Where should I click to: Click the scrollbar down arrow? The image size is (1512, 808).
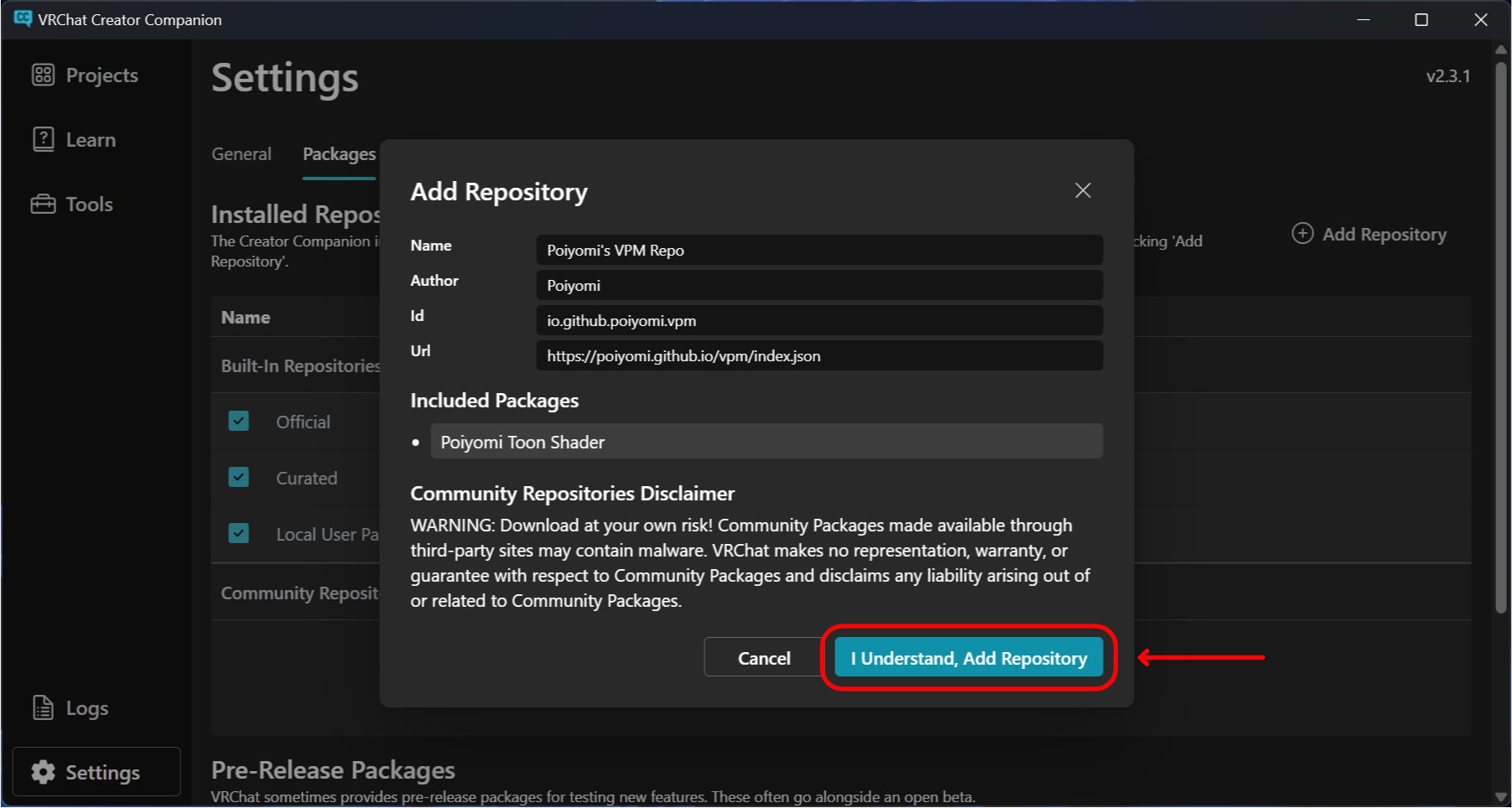coord(1501,797)
